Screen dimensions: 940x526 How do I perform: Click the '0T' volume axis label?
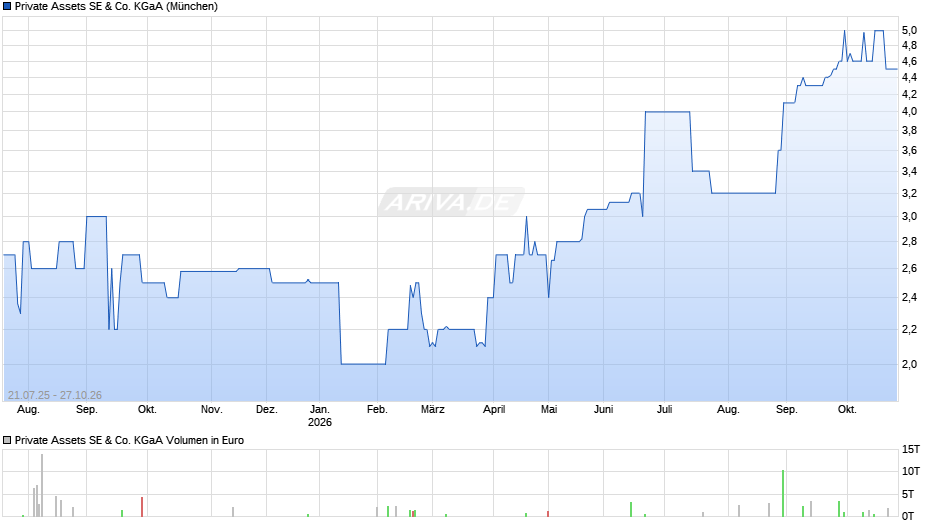[x=908, y=516]
